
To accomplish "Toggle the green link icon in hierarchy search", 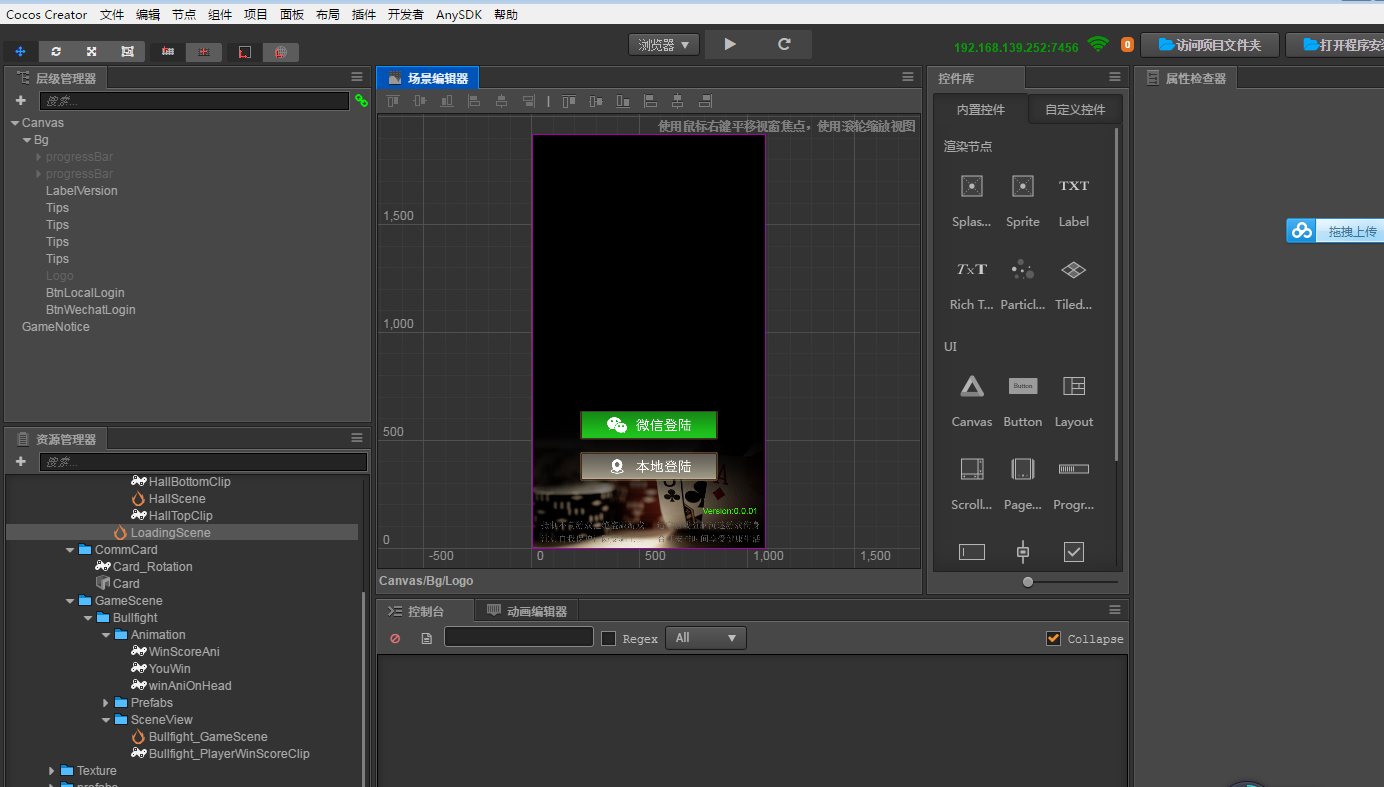I will 361,101.
